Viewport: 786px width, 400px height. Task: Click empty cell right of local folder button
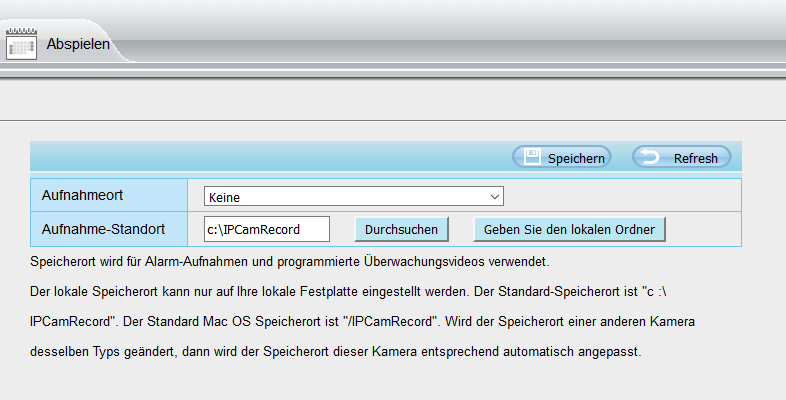[x=703, y=229]
